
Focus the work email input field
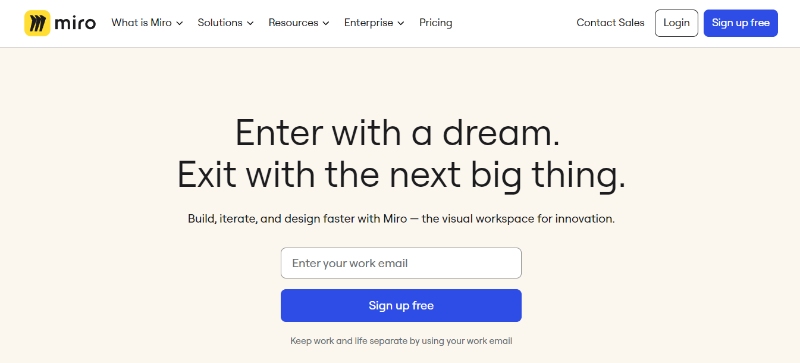click(x=401, y=263)
